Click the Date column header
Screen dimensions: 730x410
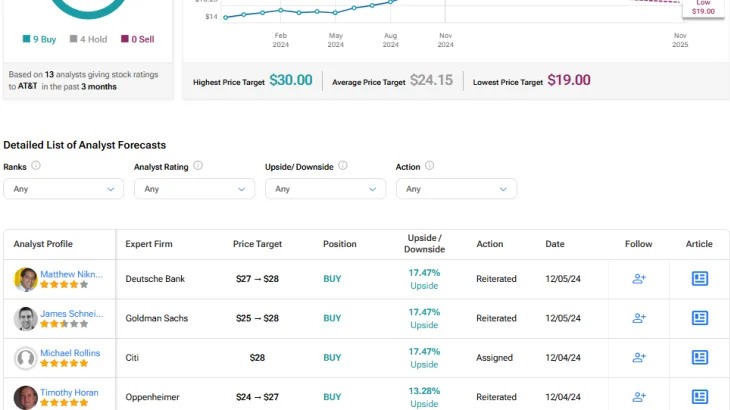coord(555,244)
